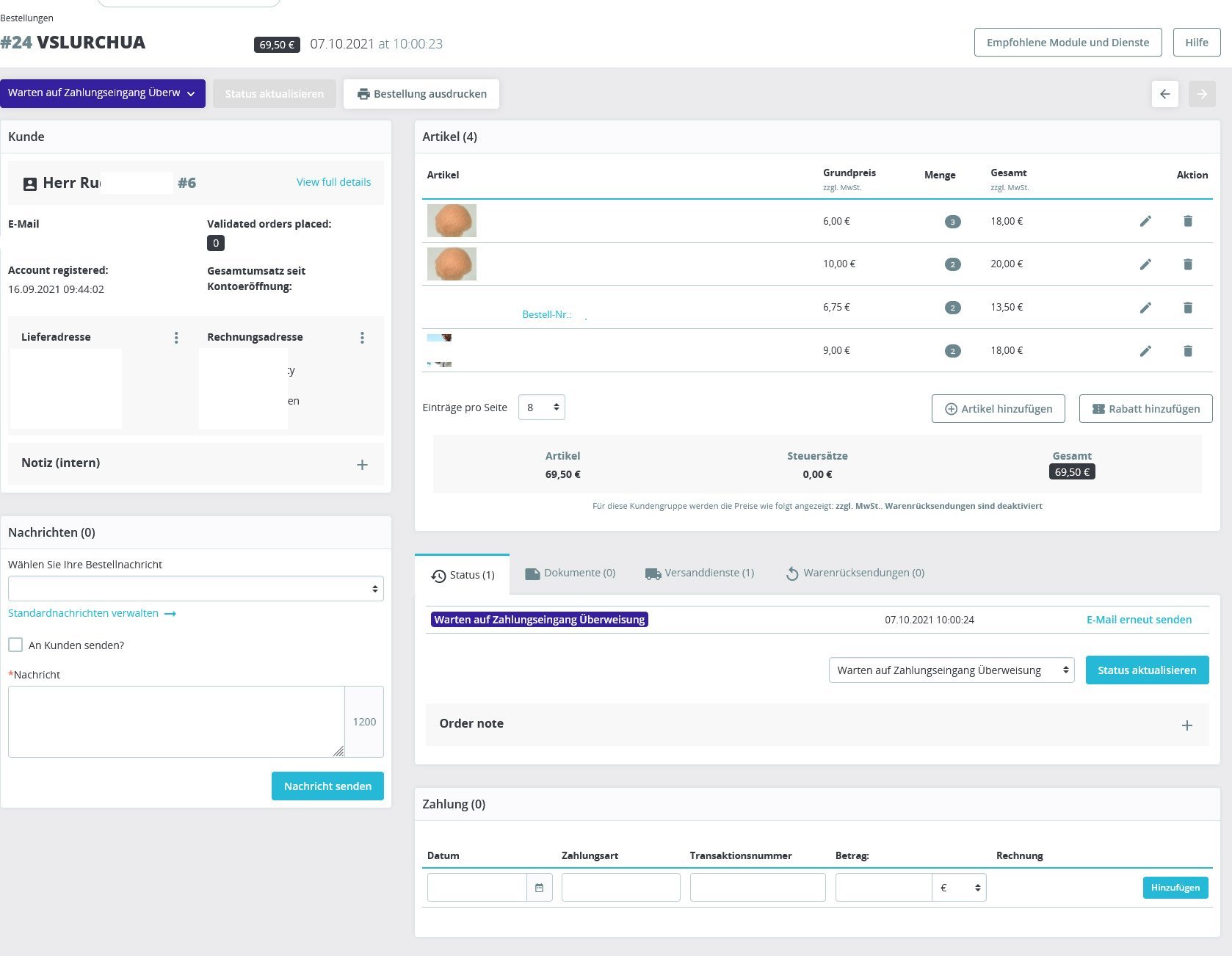This screenshot has height=956, width=1232.
Task: Open View full details link
Action: [x=333, y=182]
